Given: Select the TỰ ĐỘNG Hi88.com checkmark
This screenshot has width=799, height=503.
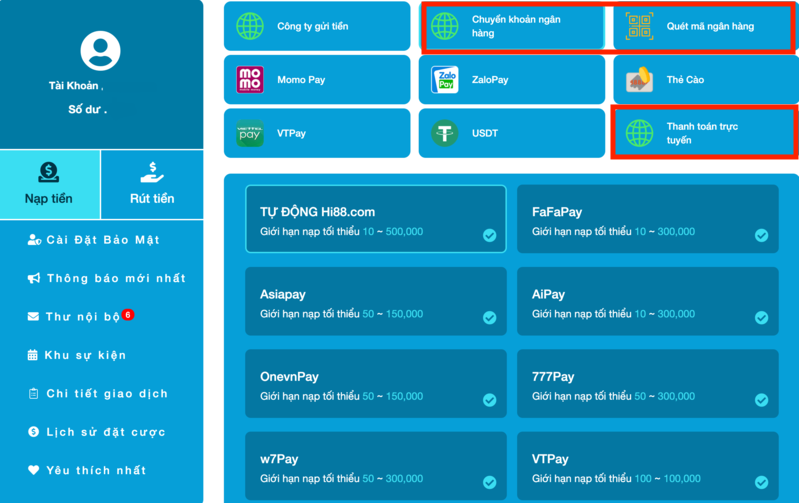Looking at the screenshot, I should (490, 235).
